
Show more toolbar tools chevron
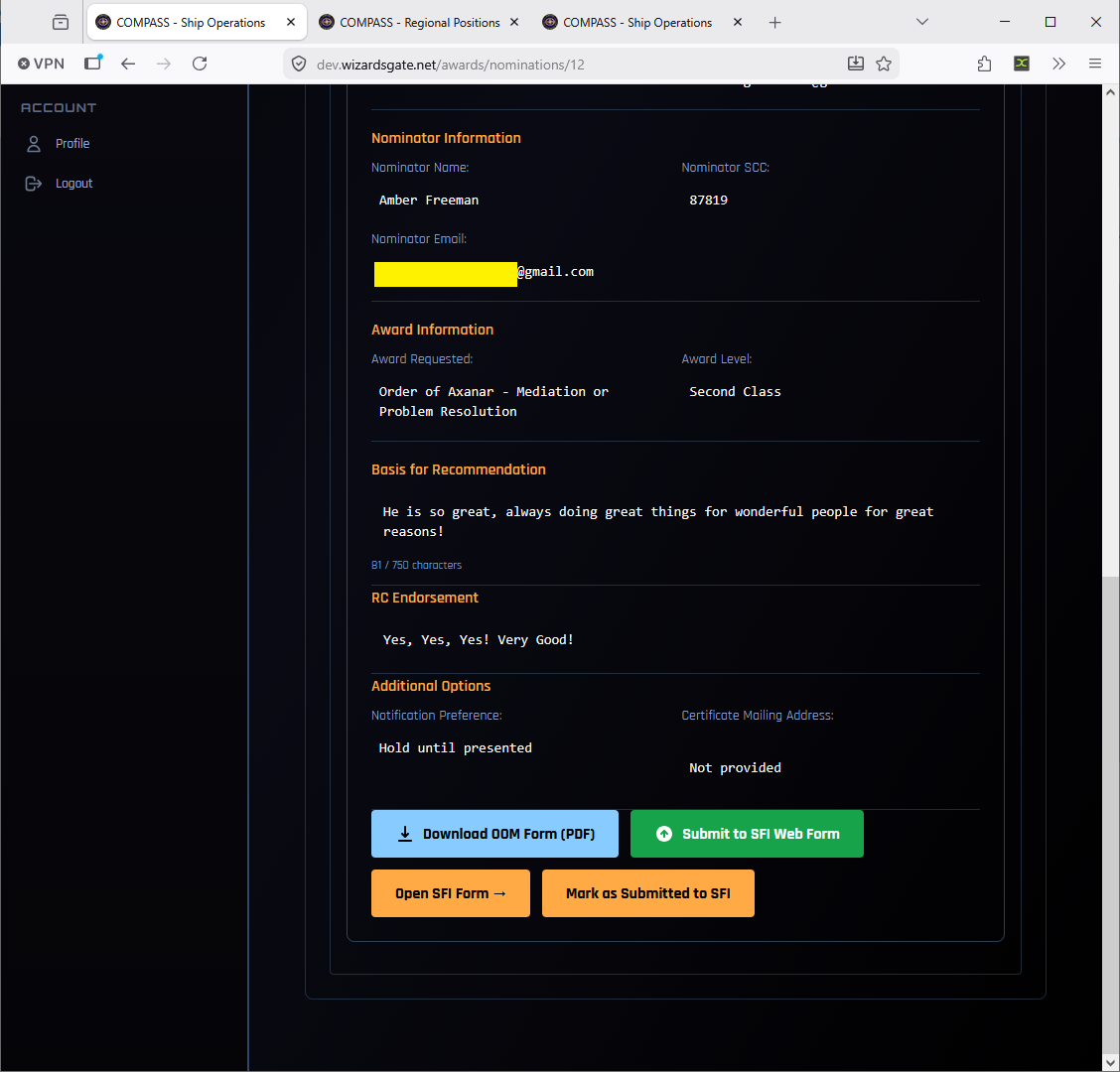(x=1058, y=64)
